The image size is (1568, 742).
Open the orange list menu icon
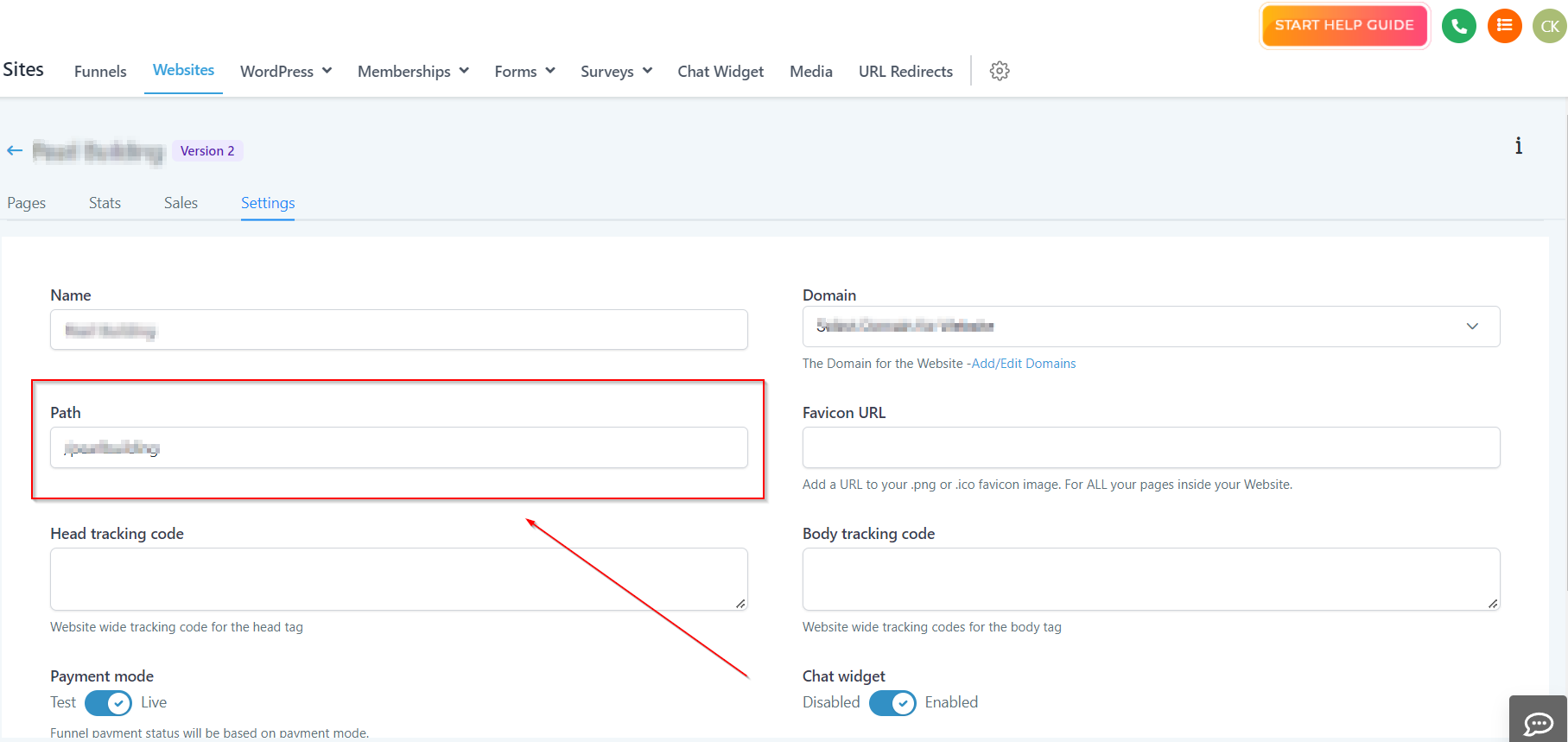pos(1504,26)
